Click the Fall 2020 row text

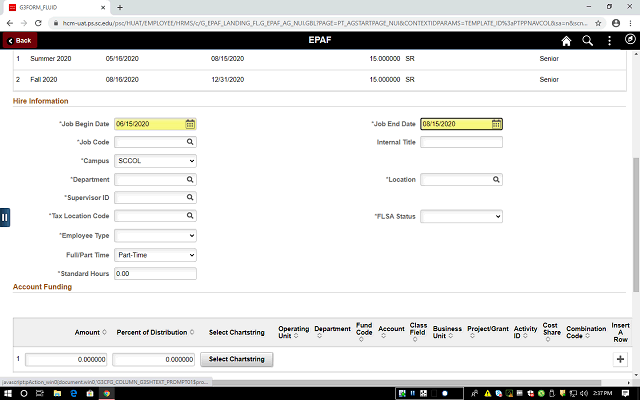coord(44,80)
